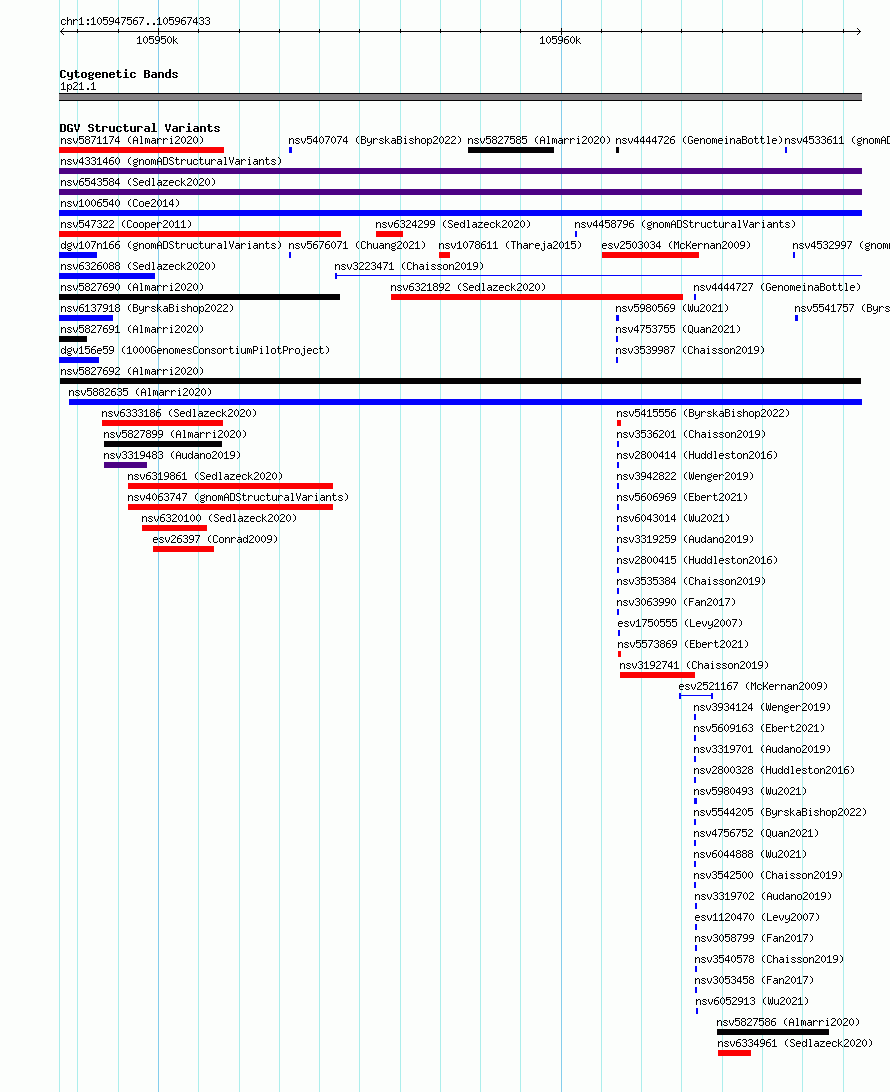Click nsv4753755 (Quan2021) label

678,329
